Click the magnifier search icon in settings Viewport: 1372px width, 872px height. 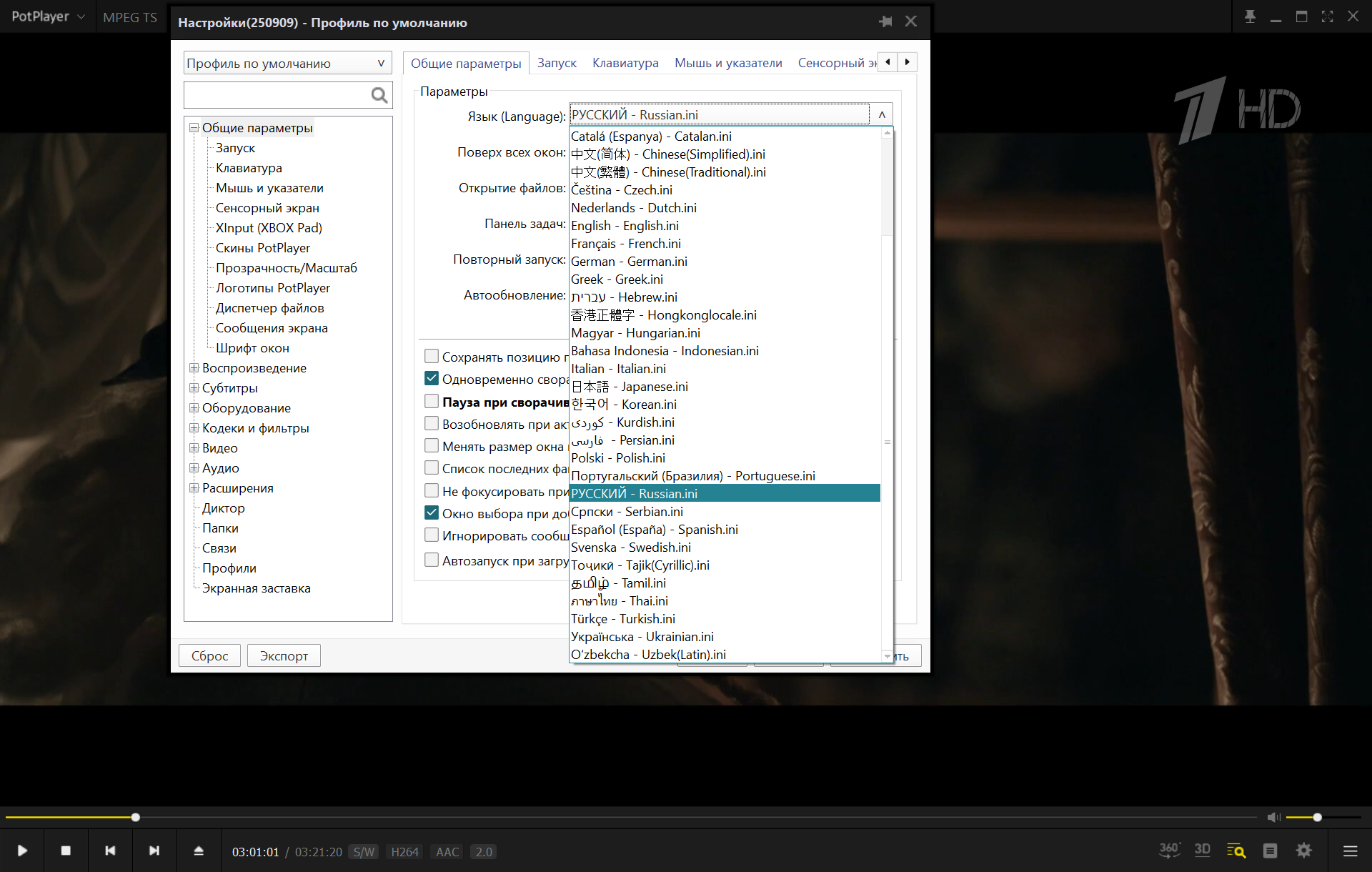pyautogui.click(x=379, y=95)
